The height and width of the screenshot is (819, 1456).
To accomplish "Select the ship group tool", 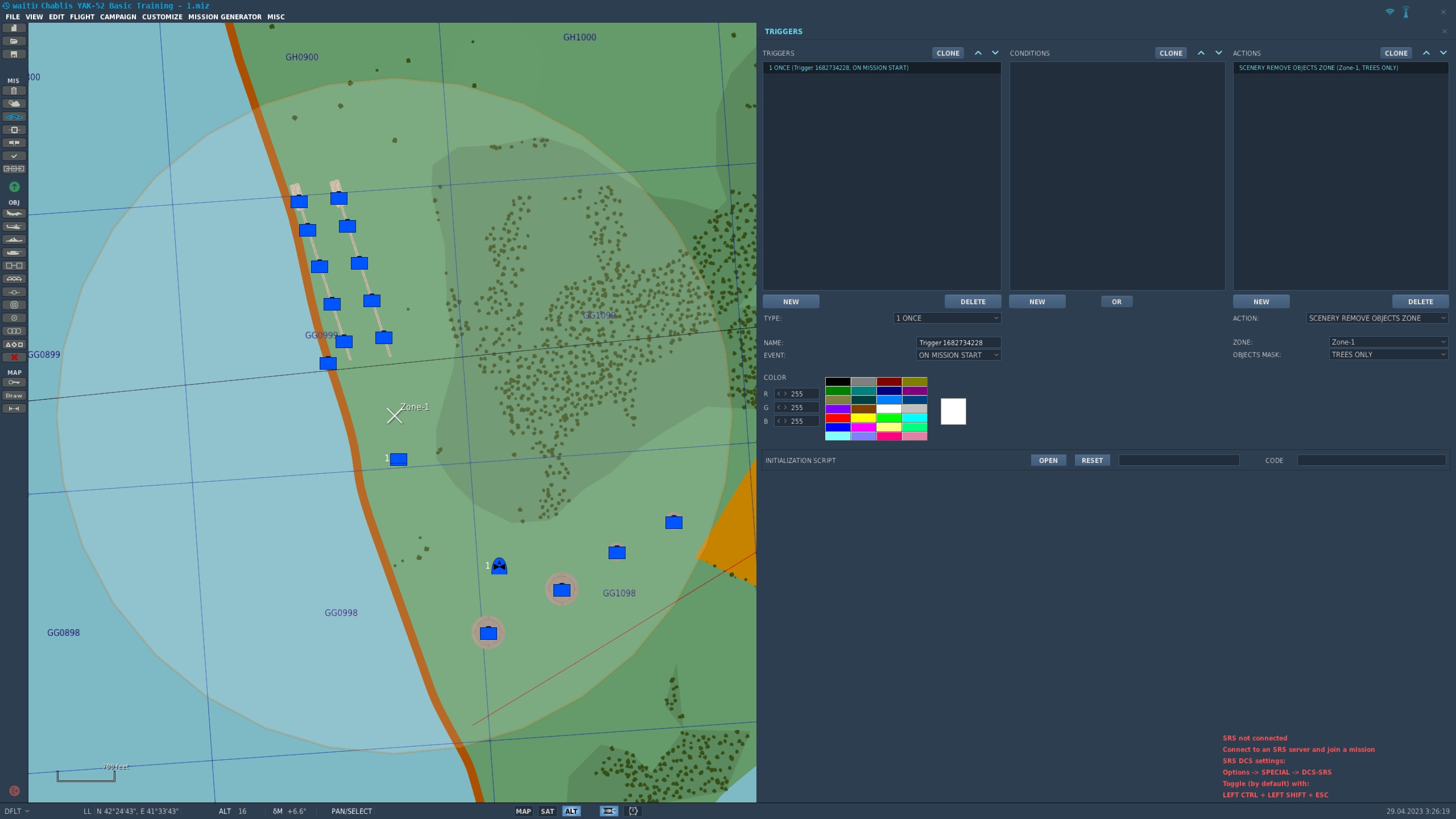I will (x=14, y=239).
